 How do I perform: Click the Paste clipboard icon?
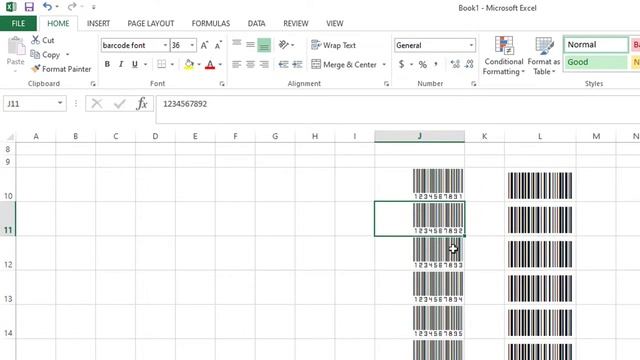(x=16, y=46)
